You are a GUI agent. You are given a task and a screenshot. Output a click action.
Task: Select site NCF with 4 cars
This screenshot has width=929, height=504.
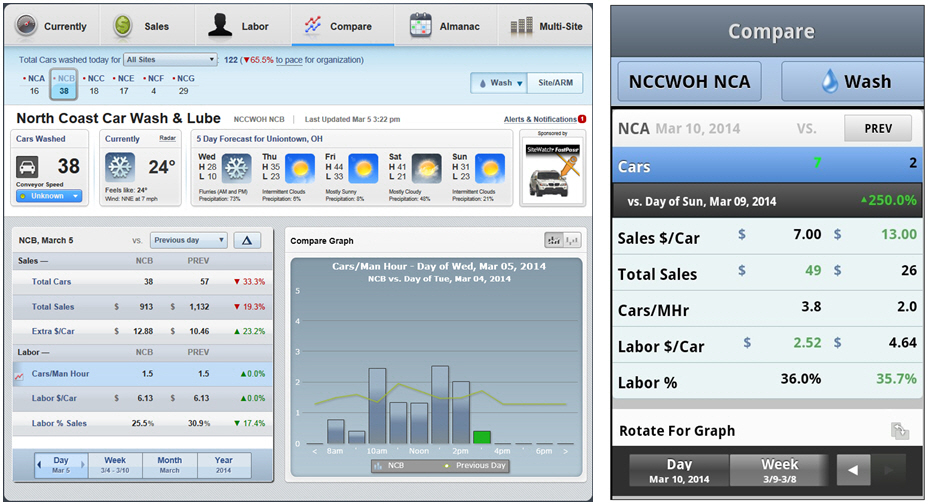pos(153,85)
